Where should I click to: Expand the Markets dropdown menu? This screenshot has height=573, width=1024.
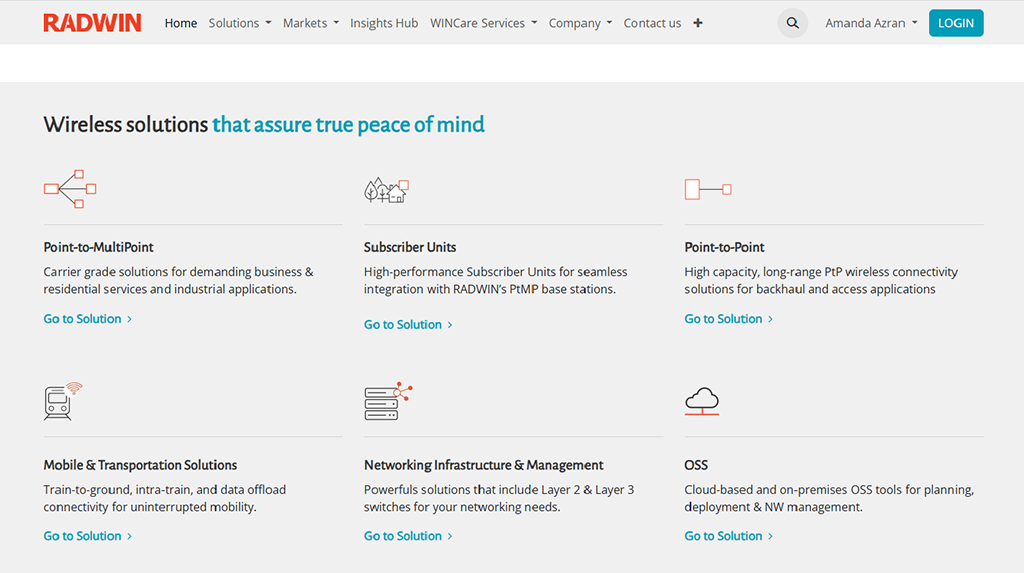[310, 23]
